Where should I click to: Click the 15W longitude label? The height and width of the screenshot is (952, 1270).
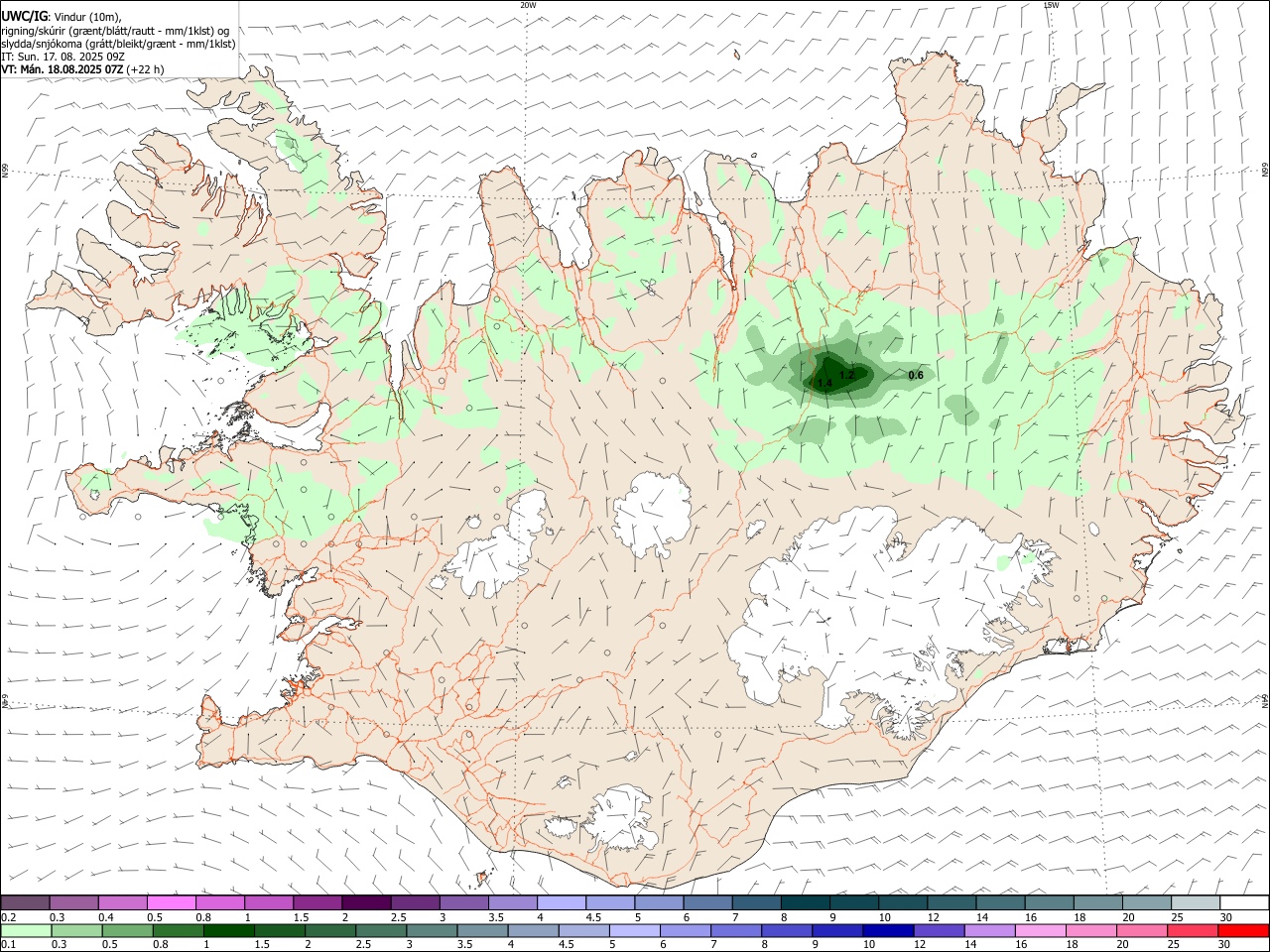tap(1051, 5)
